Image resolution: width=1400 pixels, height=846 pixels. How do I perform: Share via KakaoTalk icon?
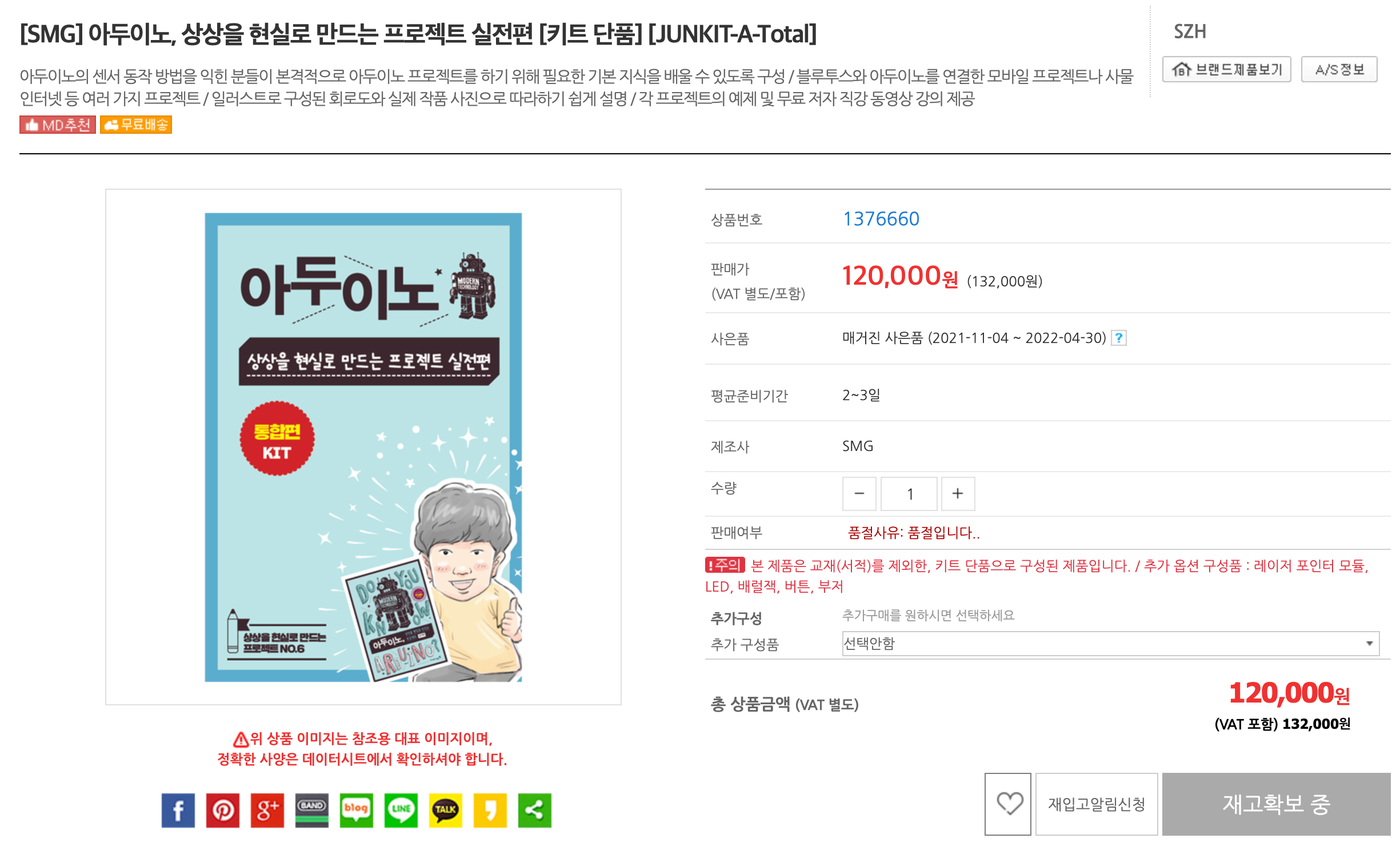[x=445, y=810]
